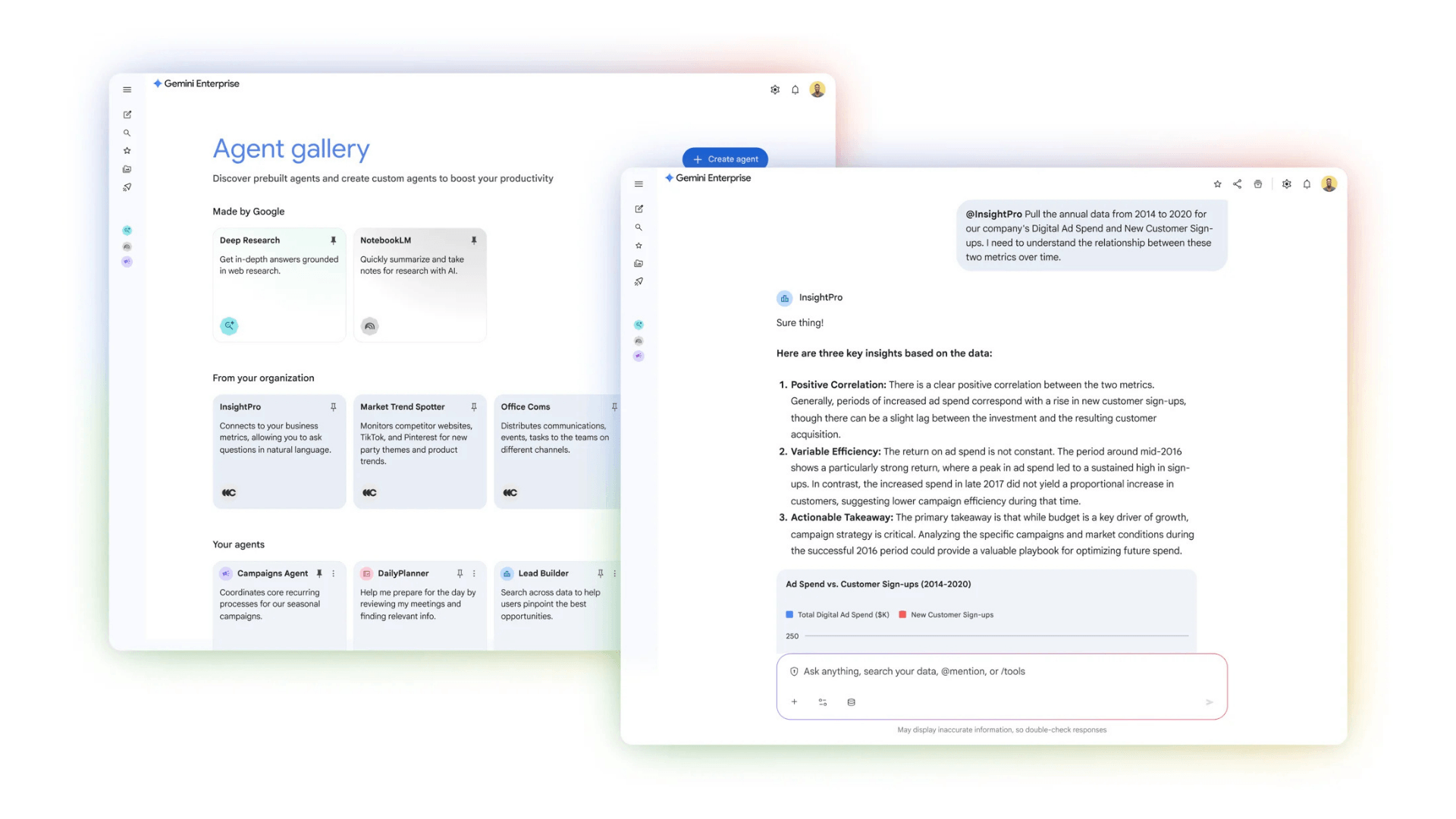Screen dimensions: 1456x819
Task: Click the 'Variable Efficiency:' insight label
Action: (836, 452)
